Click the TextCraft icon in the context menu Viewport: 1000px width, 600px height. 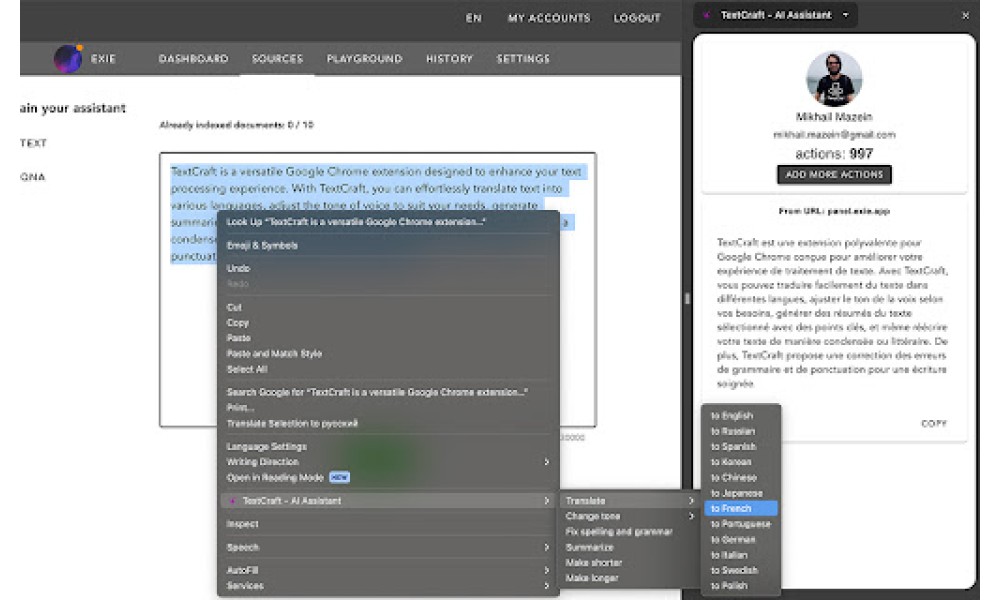click(232, 501)
